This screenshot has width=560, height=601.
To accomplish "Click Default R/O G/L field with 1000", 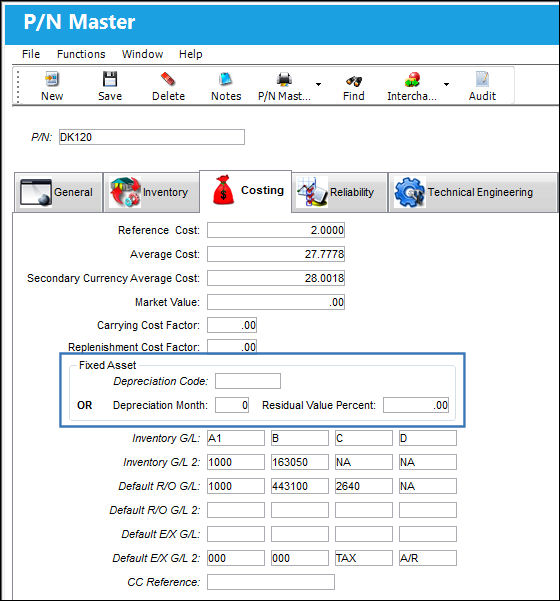I will tap(236, 486).
